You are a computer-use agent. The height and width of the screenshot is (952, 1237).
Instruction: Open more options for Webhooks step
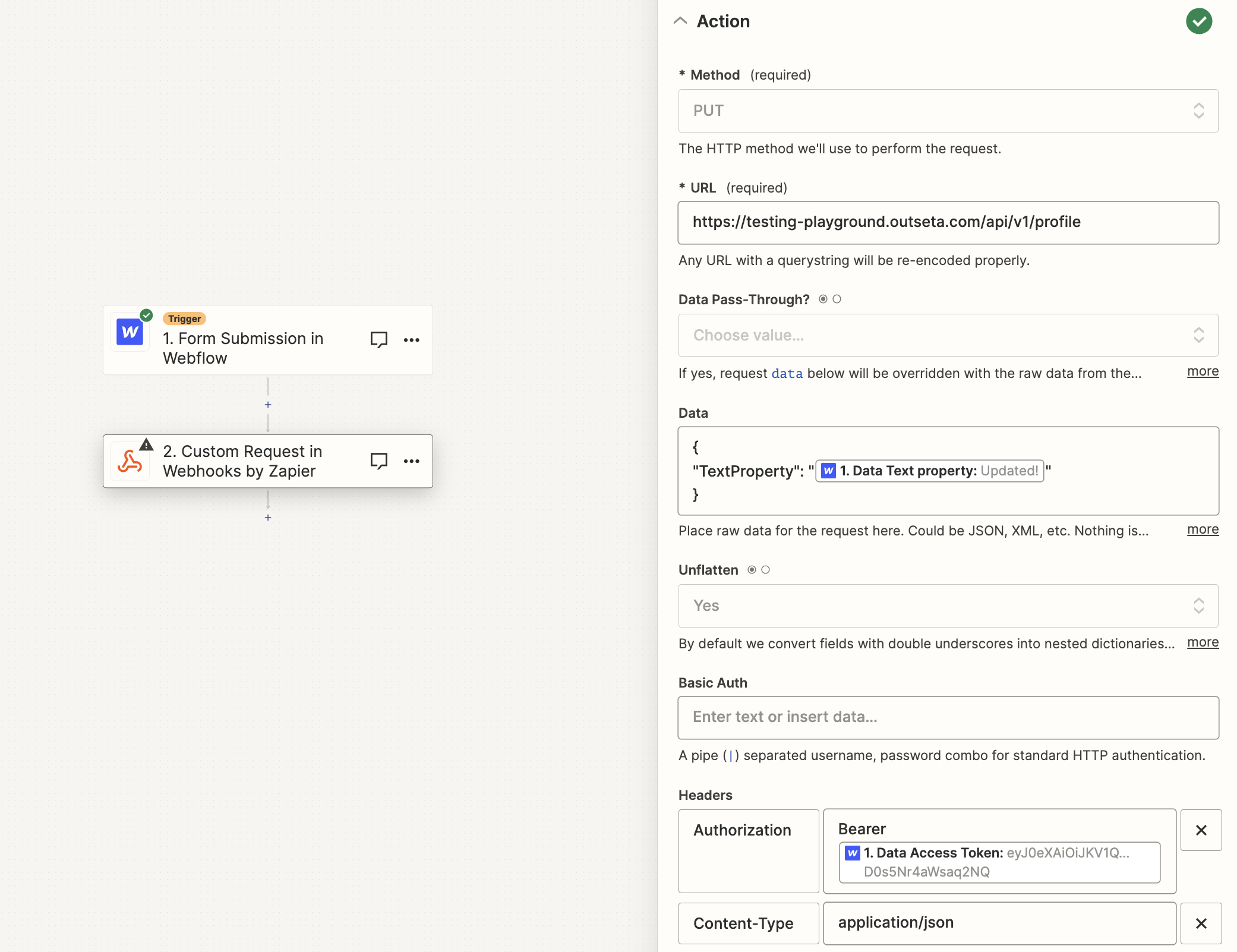(x=412, y=461)
